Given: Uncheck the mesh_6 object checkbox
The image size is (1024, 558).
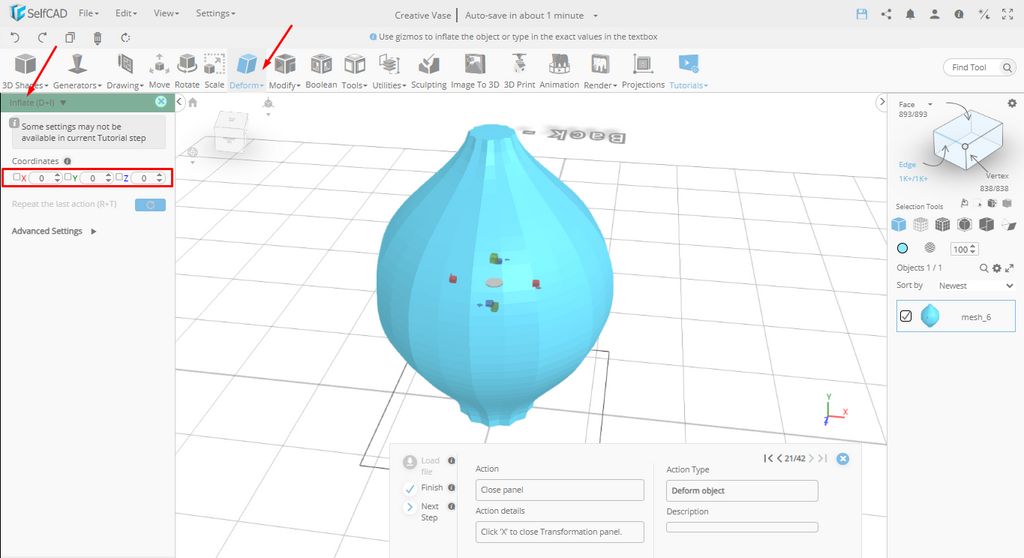Looking at the screenshot, I should [906, 316].
